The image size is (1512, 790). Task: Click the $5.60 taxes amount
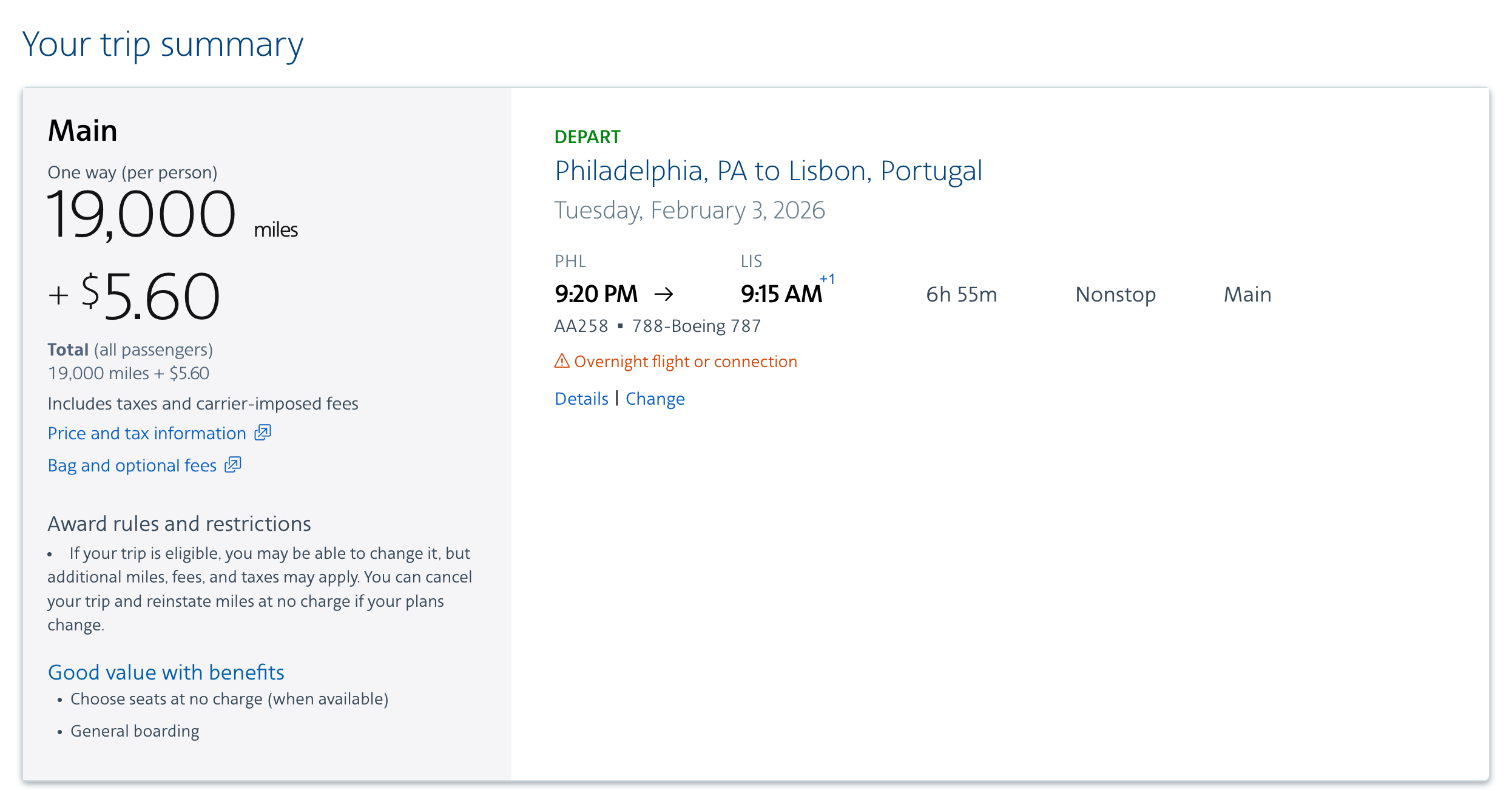click(150, 297)
